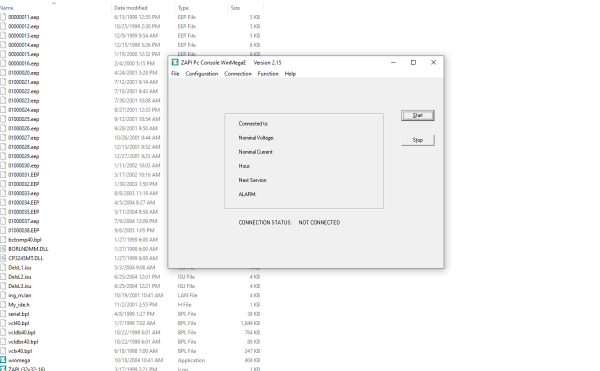The height and width of the screenshot is (371, 600).
Task: Click the Next Service label
Action: (x=253, y=180)
